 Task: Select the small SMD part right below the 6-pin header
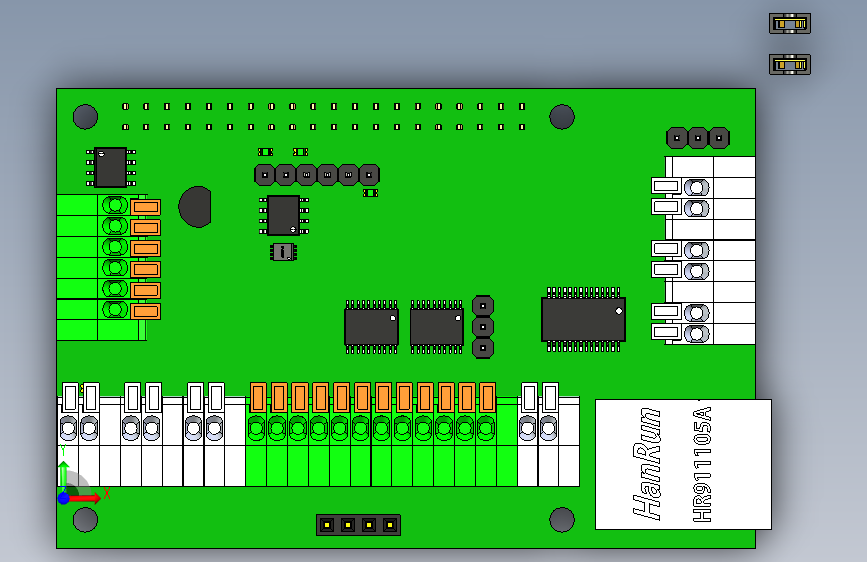click(370, 193)
